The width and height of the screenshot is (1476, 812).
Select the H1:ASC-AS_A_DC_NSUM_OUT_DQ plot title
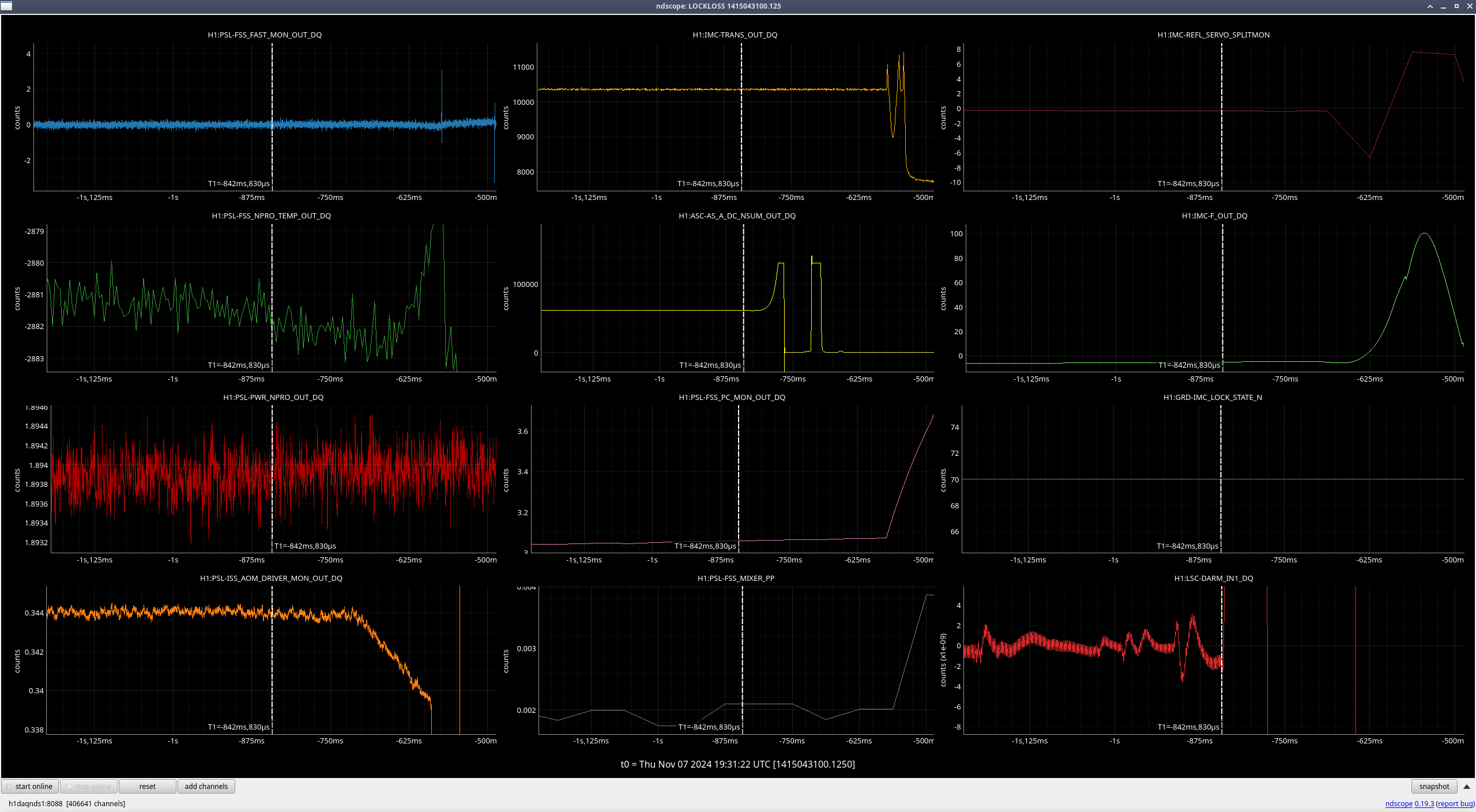737,216
